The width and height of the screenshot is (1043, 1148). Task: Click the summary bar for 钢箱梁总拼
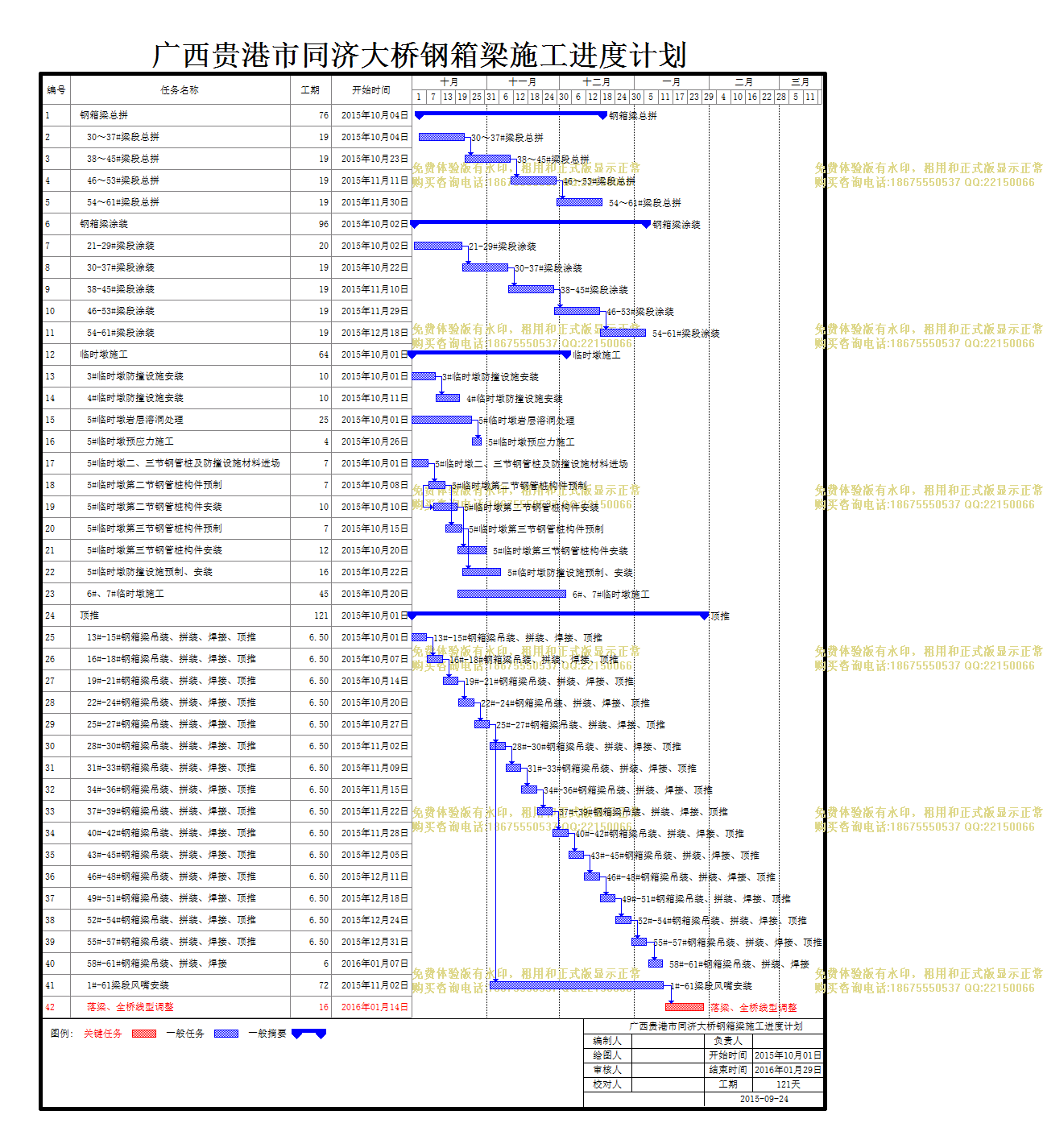tap(511, 115)
